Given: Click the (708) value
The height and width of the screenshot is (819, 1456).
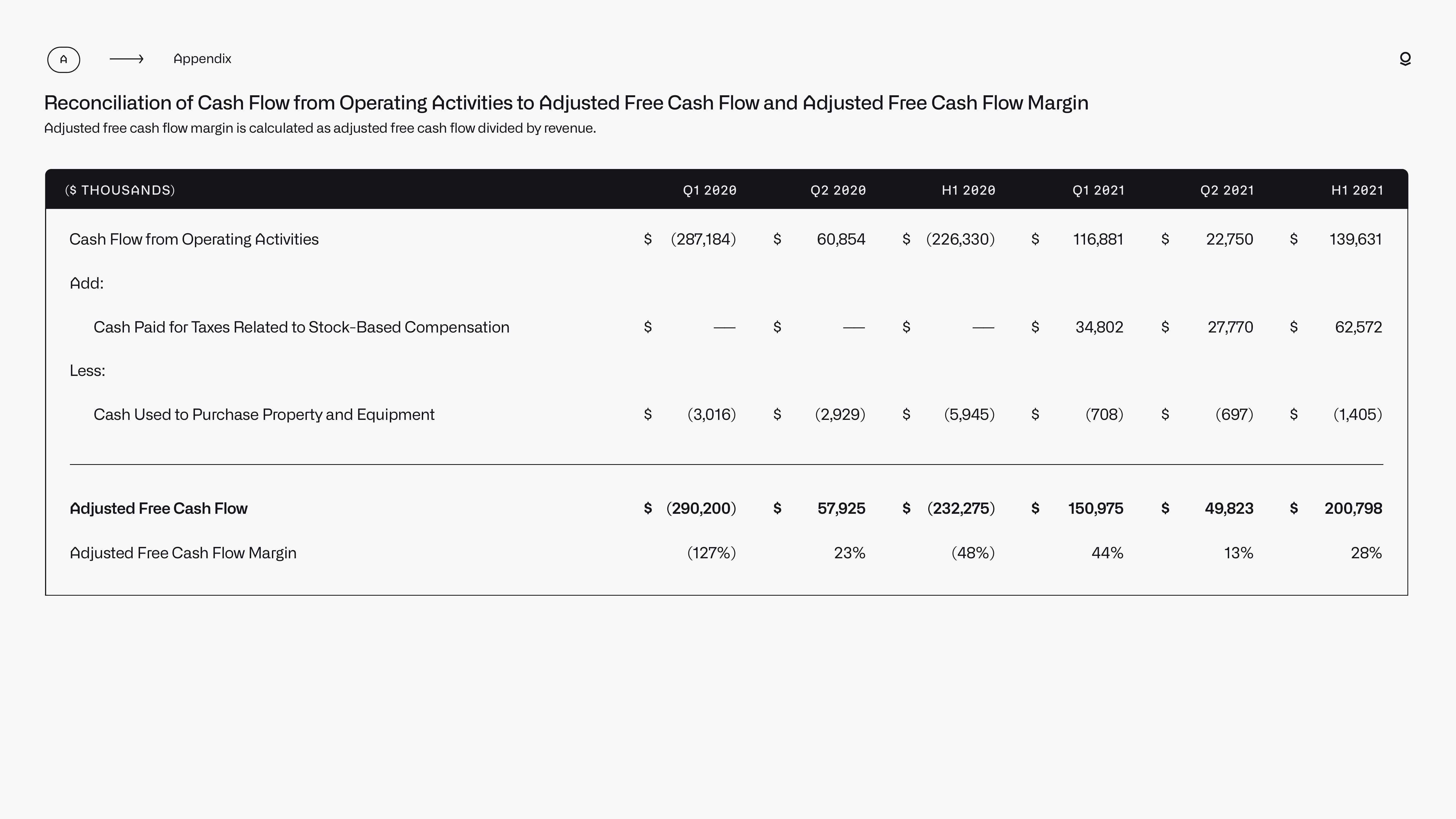Looking at the screenshot, I should click(x=1104, y=415).
